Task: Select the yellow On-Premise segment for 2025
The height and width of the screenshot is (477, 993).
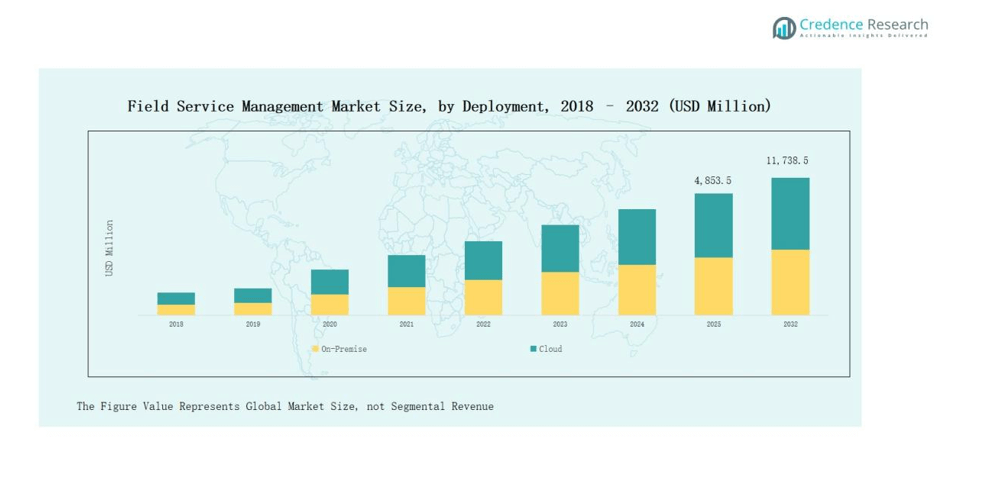Action: point(713,286)
